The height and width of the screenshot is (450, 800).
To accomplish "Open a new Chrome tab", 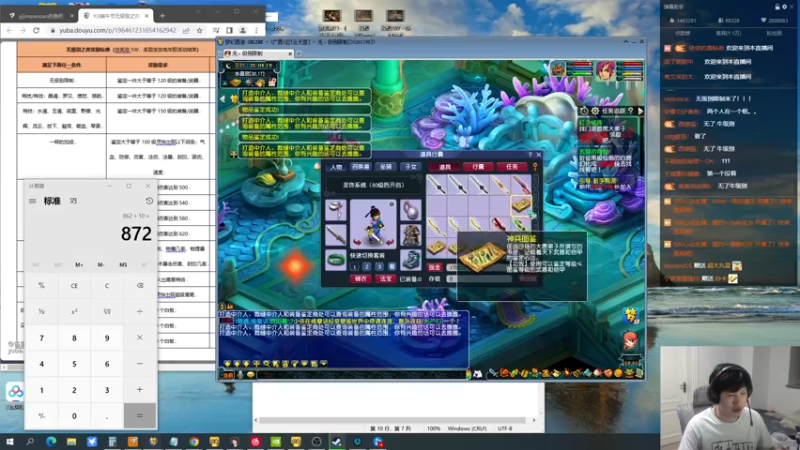I will (162, 16).
